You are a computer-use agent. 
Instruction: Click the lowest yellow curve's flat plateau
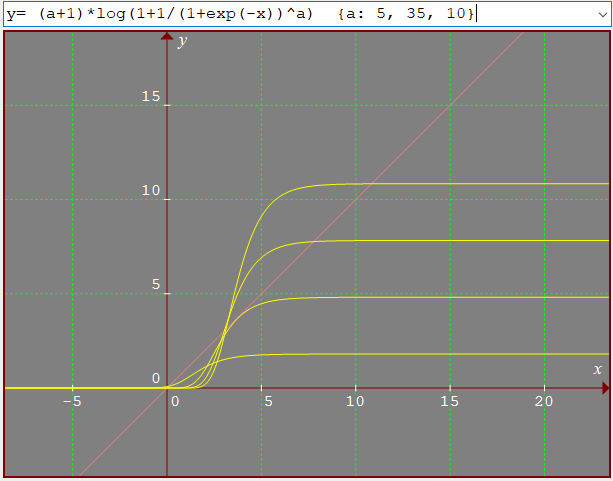coord(480,354)
